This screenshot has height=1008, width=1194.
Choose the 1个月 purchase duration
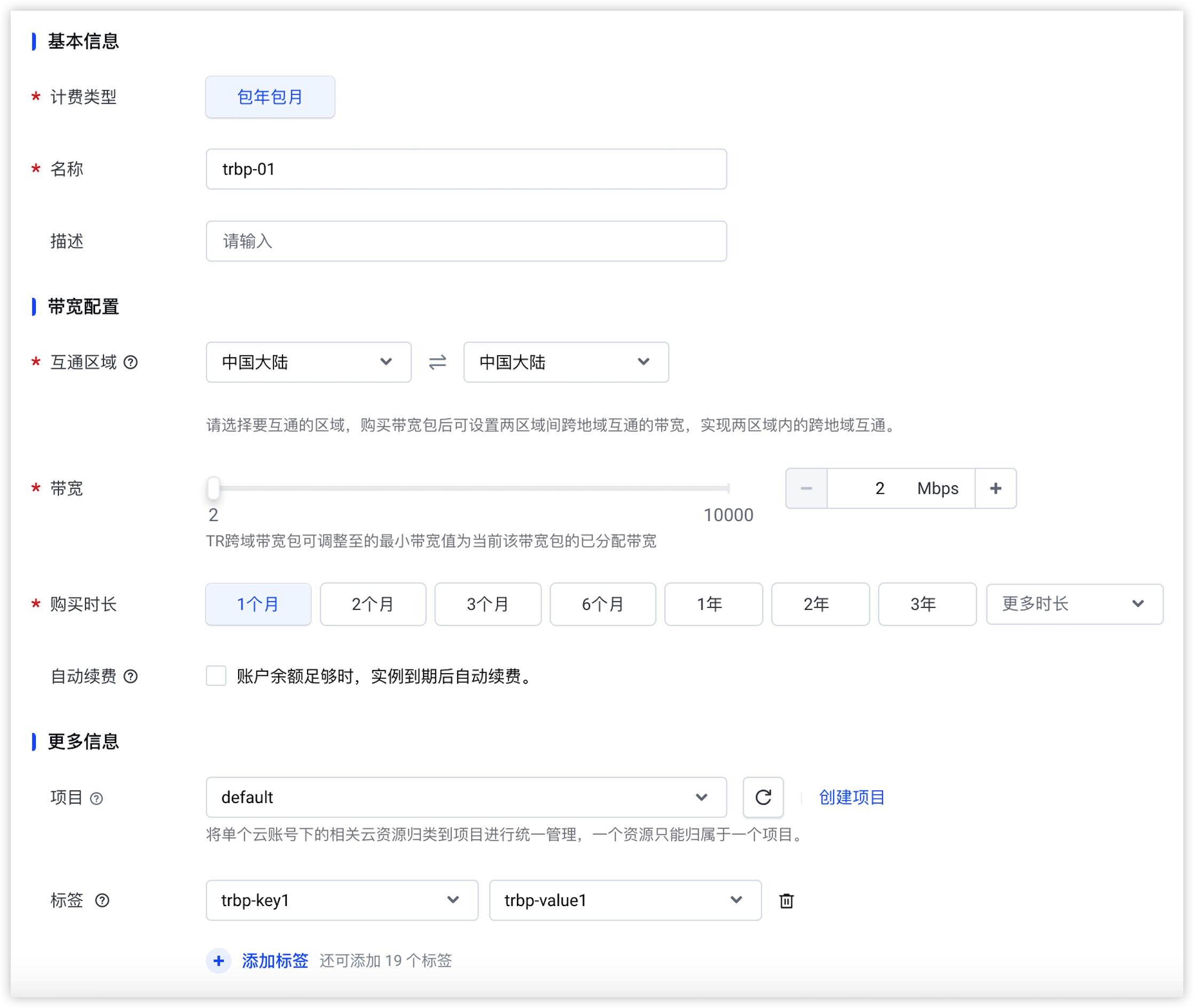(258, 604)
